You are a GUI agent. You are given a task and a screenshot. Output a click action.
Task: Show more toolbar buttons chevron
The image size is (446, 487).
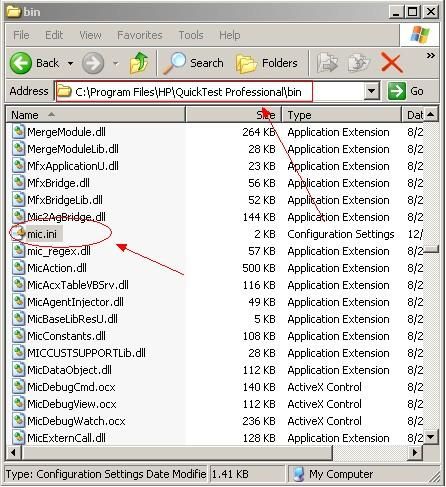pyautogui.click(x=431, y=55)
